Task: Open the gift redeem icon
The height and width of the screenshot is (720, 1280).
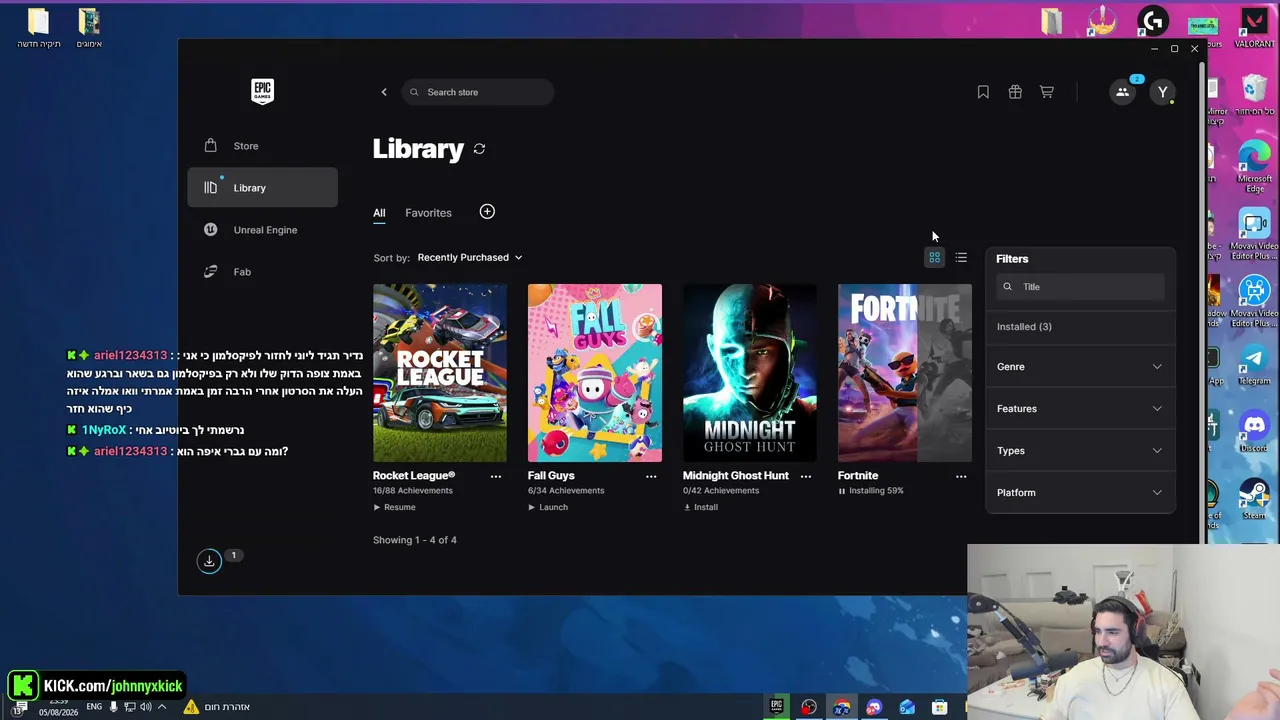Action: click(x=1015, y=92)
